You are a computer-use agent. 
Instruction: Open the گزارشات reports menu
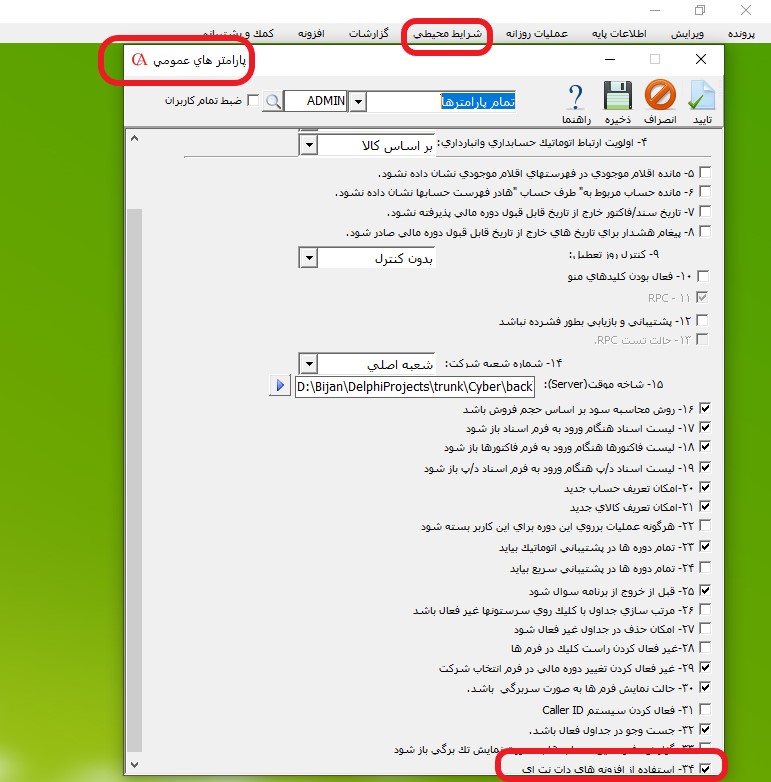pos(371,34)
